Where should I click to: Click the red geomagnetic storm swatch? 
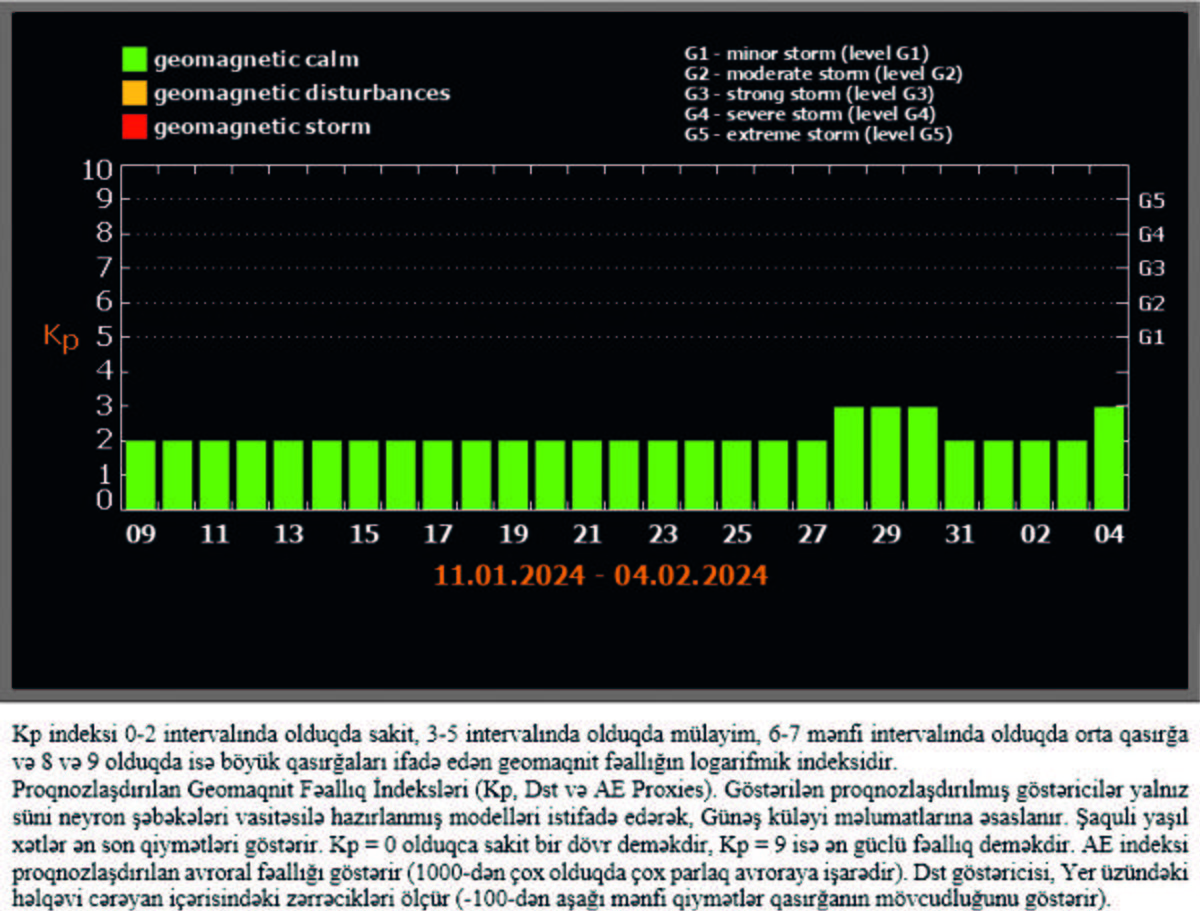[134, 127]
